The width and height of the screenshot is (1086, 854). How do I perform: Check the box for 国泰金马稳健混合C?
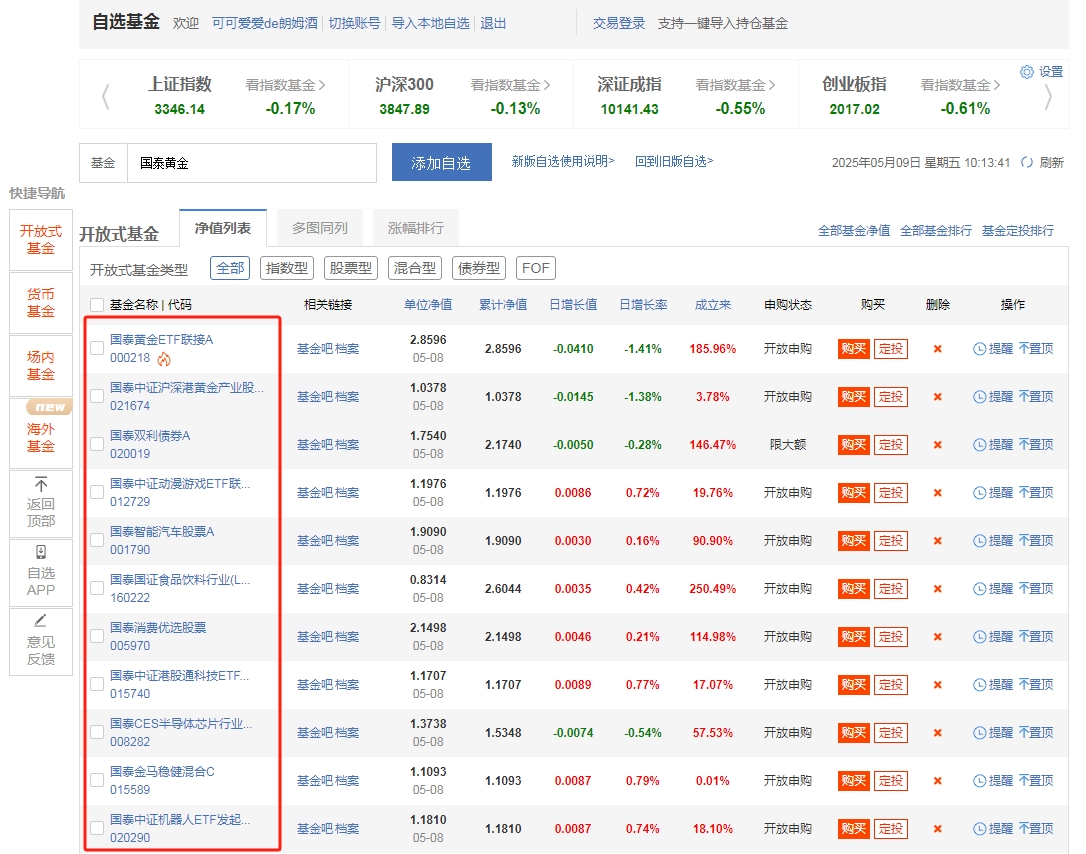(97, 780)
